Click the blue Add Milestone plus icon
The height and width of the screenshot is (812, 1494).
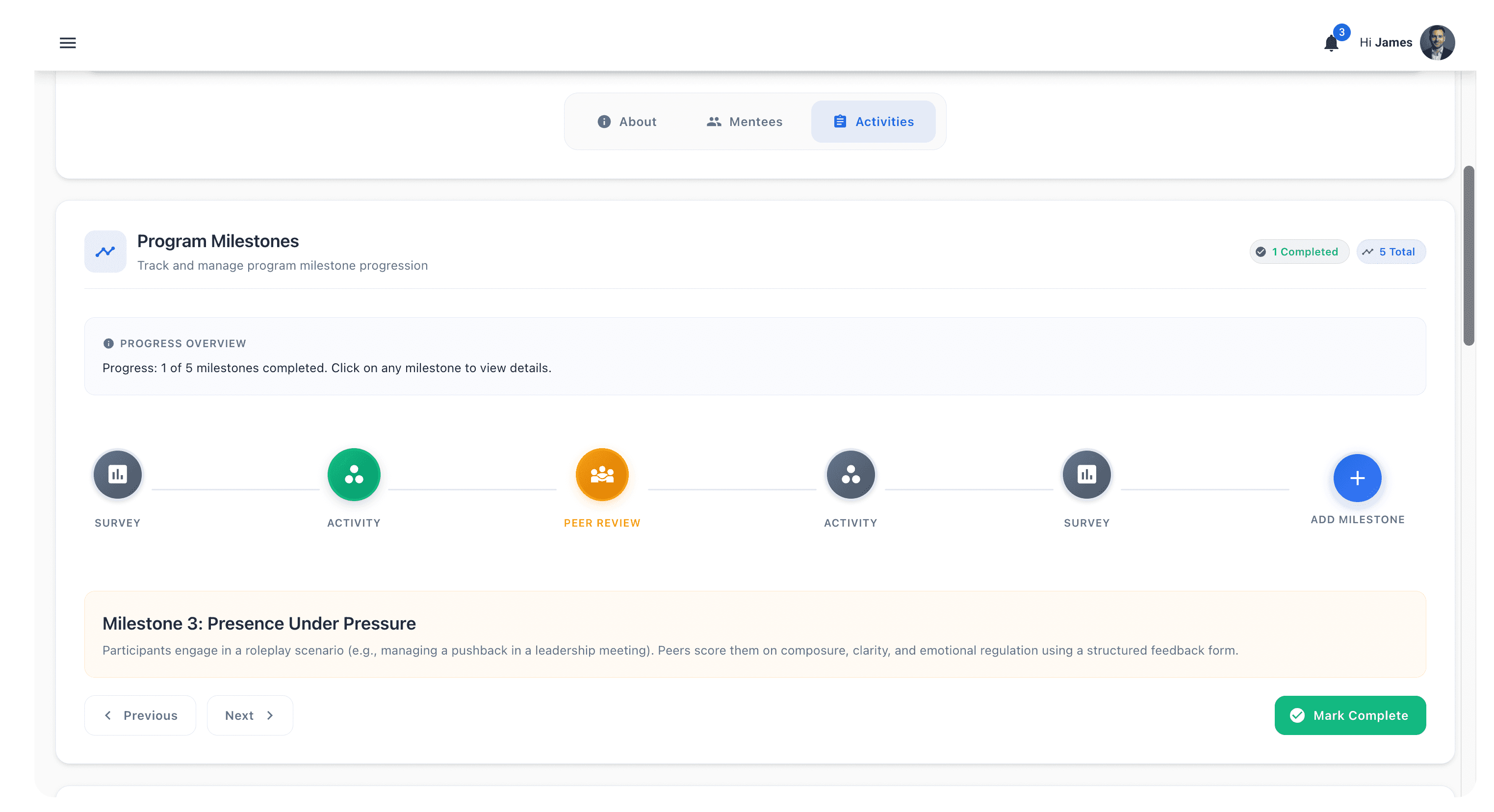pyautogui.click(x=1357, y=478)
